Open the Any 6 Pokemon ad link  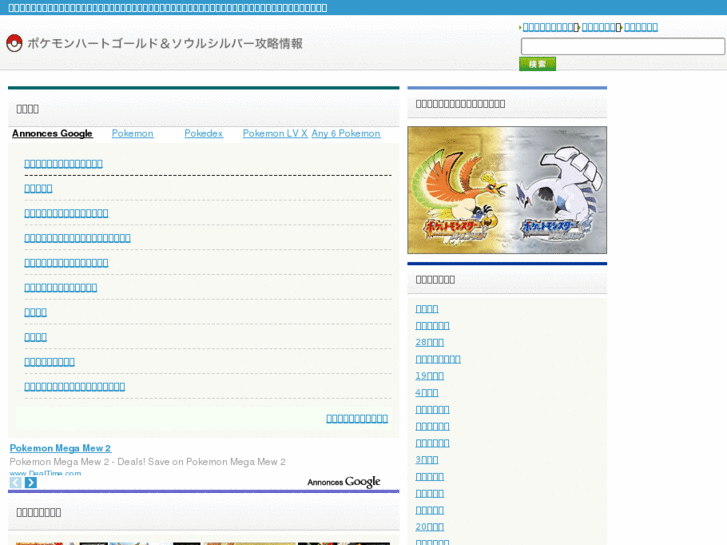point(346,134)
